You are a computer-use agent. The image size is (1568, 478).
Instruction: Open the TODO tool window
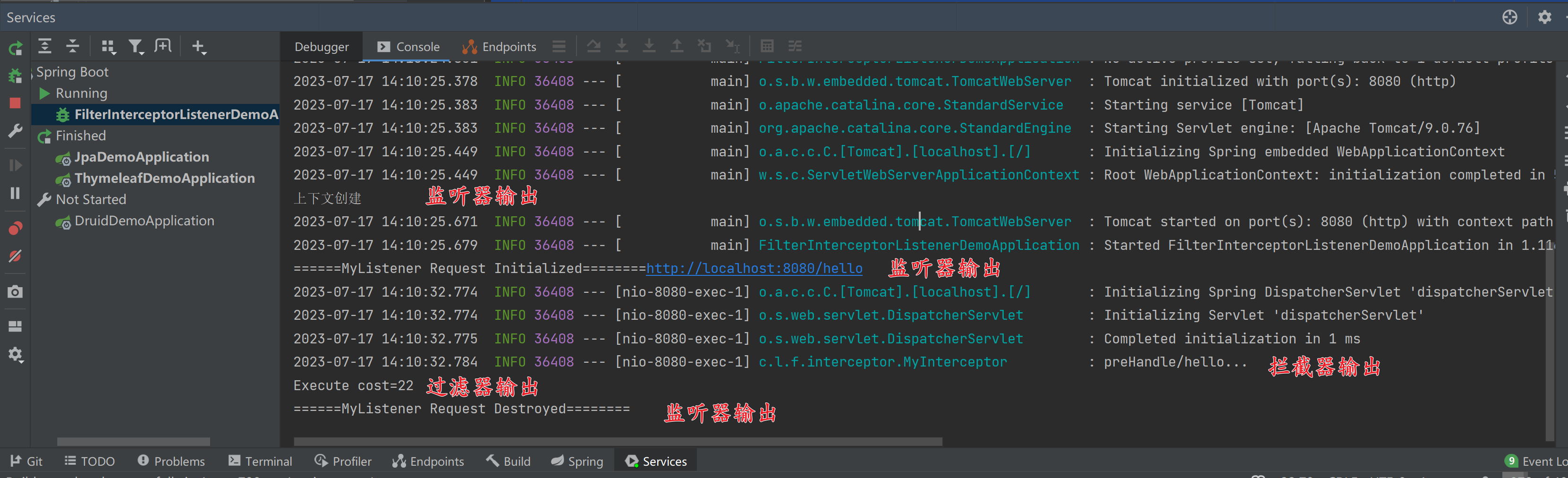[90, 461]
